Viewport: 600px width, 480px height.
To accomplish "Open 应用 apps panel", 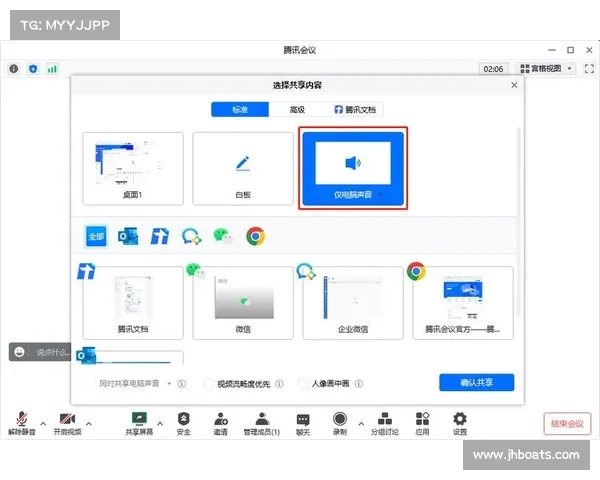I will coord(422,423).
